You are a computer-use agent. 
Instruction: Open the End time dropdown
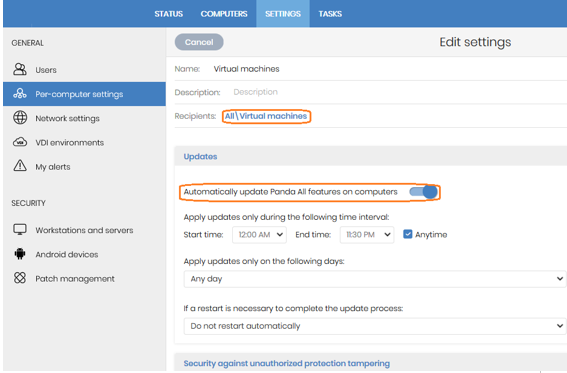point(367,235)
